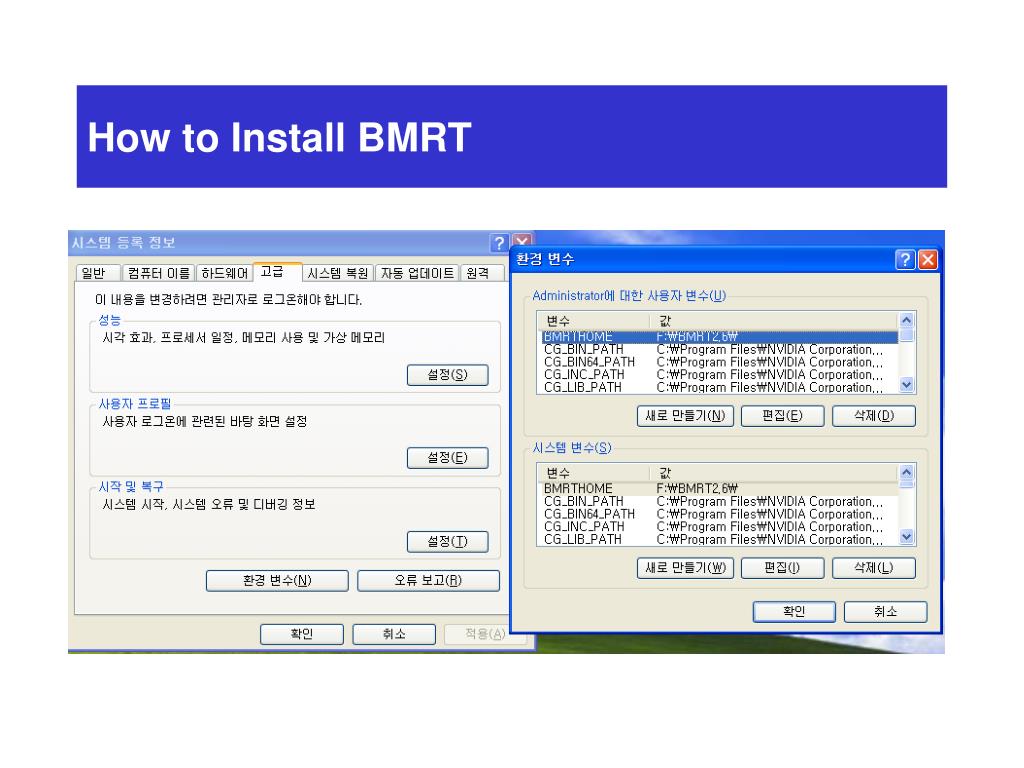The width and height of the screenshot is (1024, 768).
Task: Click the 변수 column header in system variables
Action: pyautogui.click(x=594, y=473)
